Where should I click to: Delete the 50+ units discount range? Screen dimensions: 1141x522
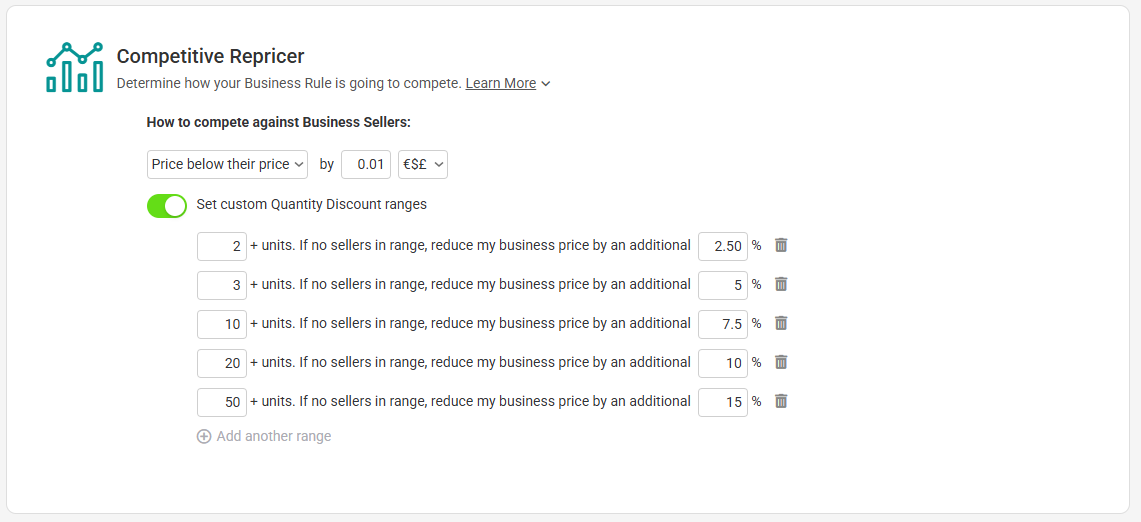coord(781,401)
